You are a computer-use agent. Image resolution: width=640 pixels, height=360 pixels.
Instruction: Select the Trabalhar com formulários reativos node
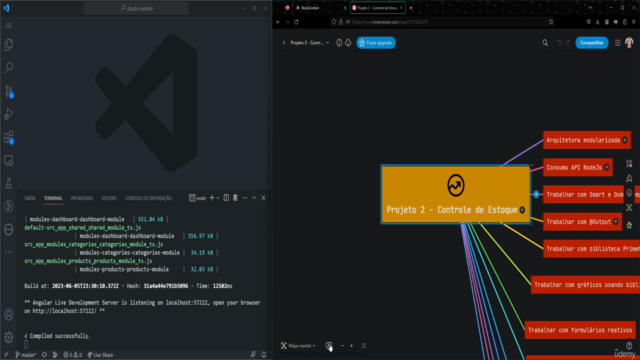coord(580,330)
